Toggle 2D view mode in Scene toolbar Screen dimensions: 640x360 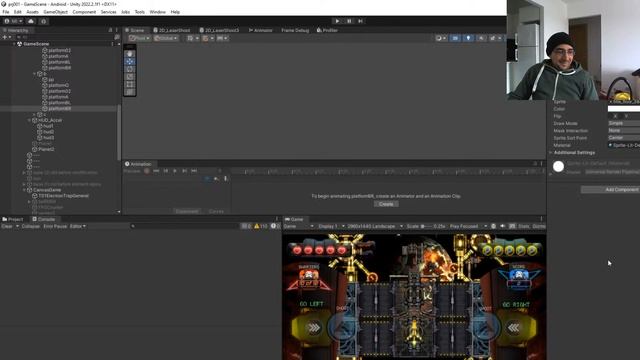[455, 38]
